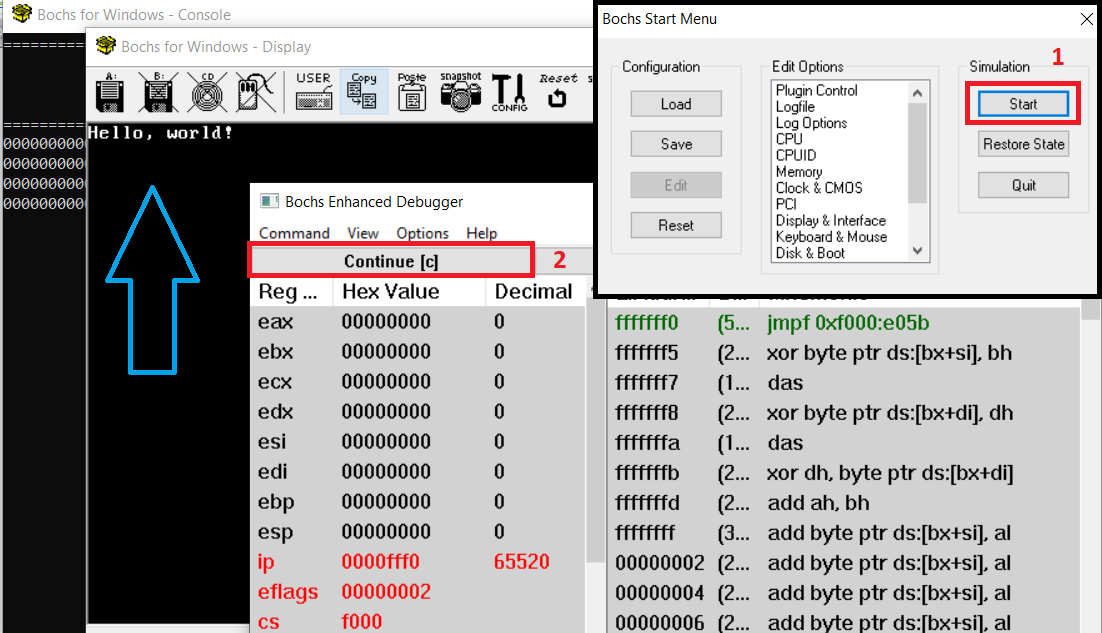Image resolution: width=1102 pixels, height=633 pixels.
Task: Select Plugin Control in Edit Options
Action: tap(817, 91)
